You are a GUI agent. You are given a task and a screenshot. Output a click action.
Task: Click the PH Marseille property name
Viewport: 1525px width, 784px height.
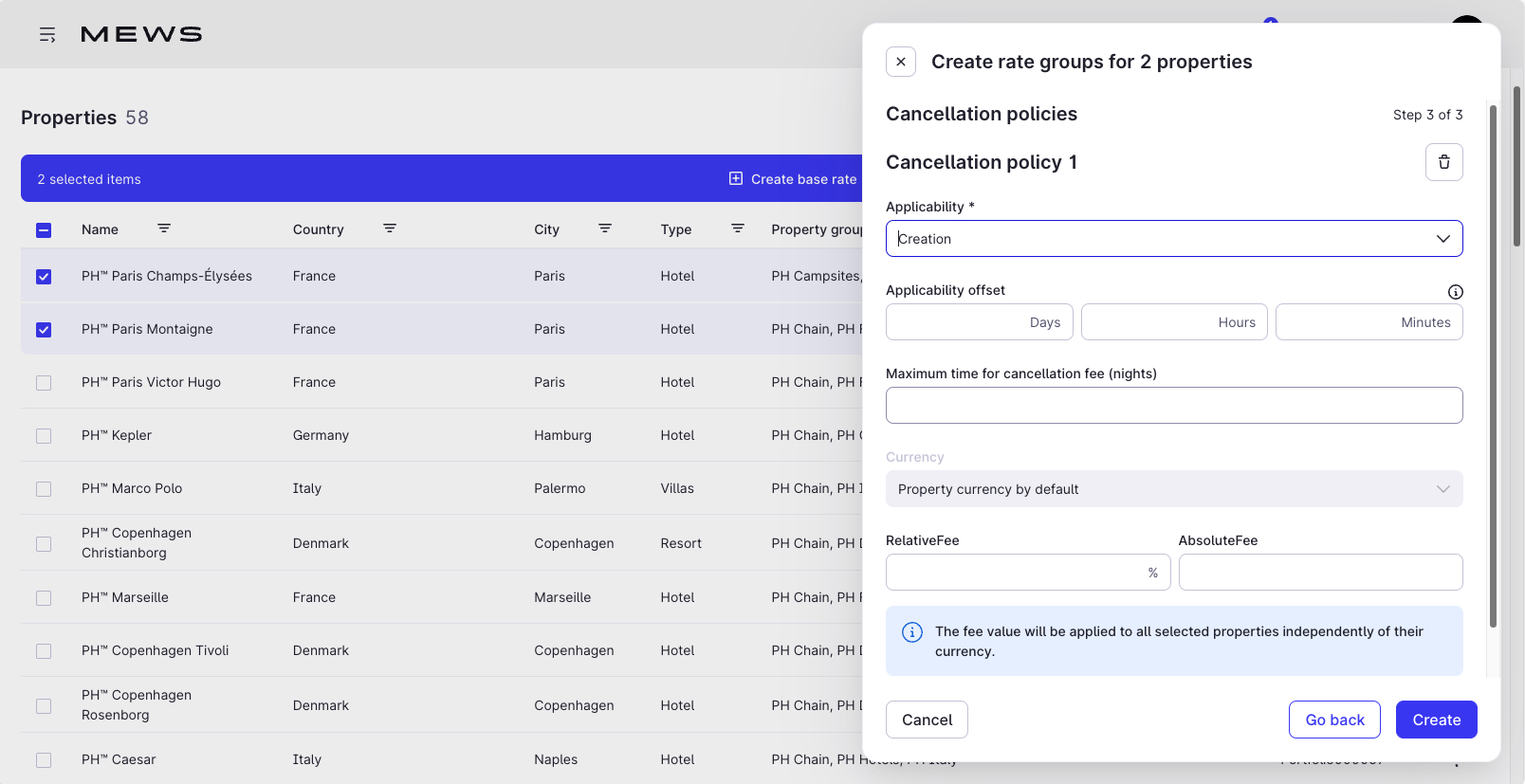pos(125,597)
